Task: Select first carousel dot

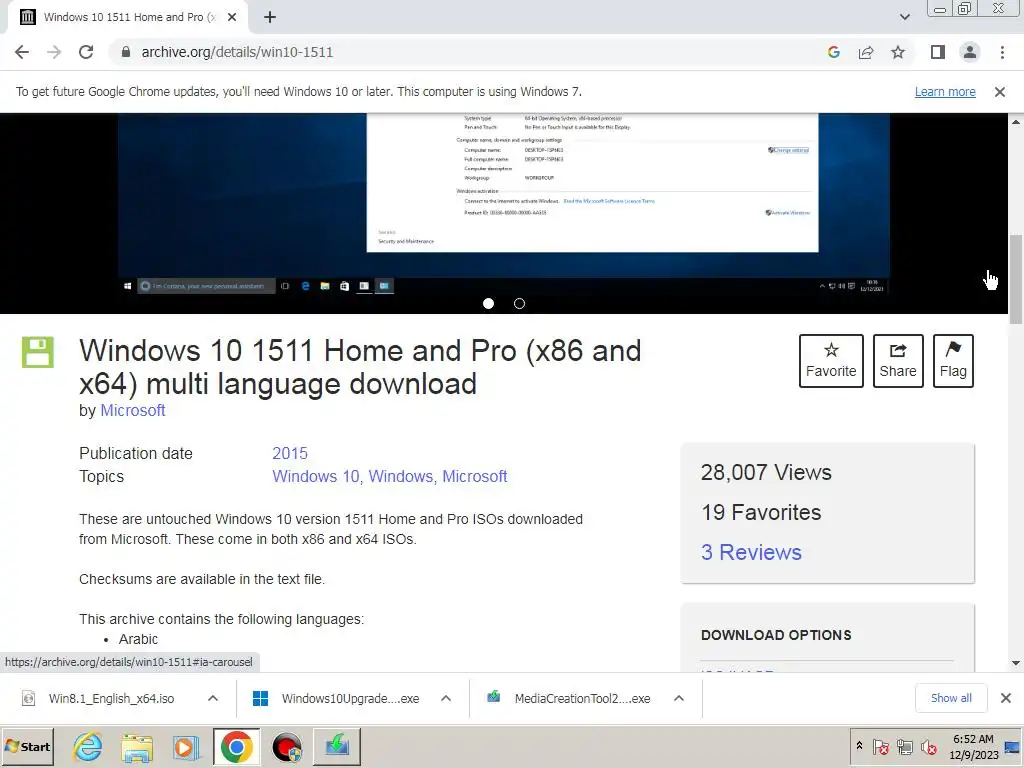Action: point(488,304)
